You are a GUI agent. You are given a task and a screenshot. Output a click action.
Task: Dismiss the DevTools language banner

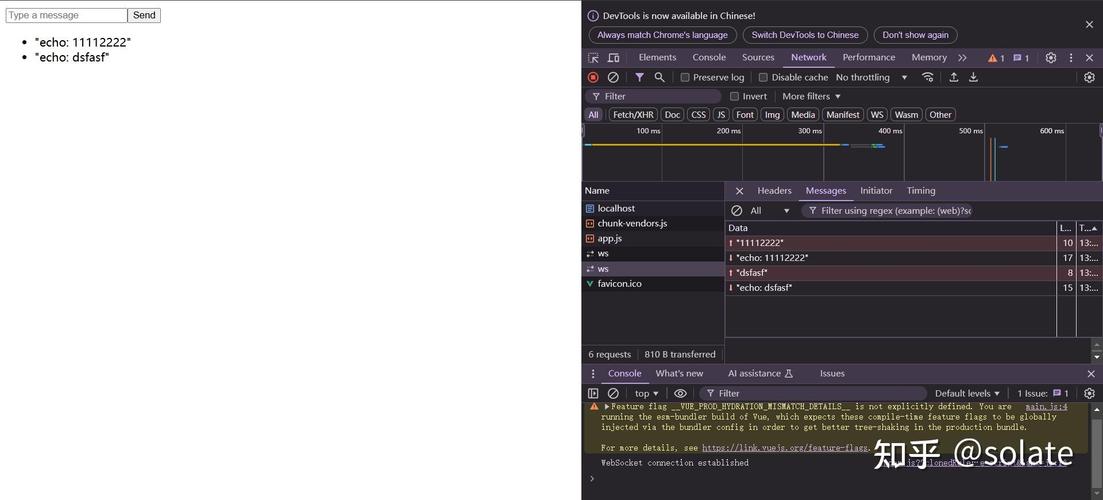pos(1089,25)
